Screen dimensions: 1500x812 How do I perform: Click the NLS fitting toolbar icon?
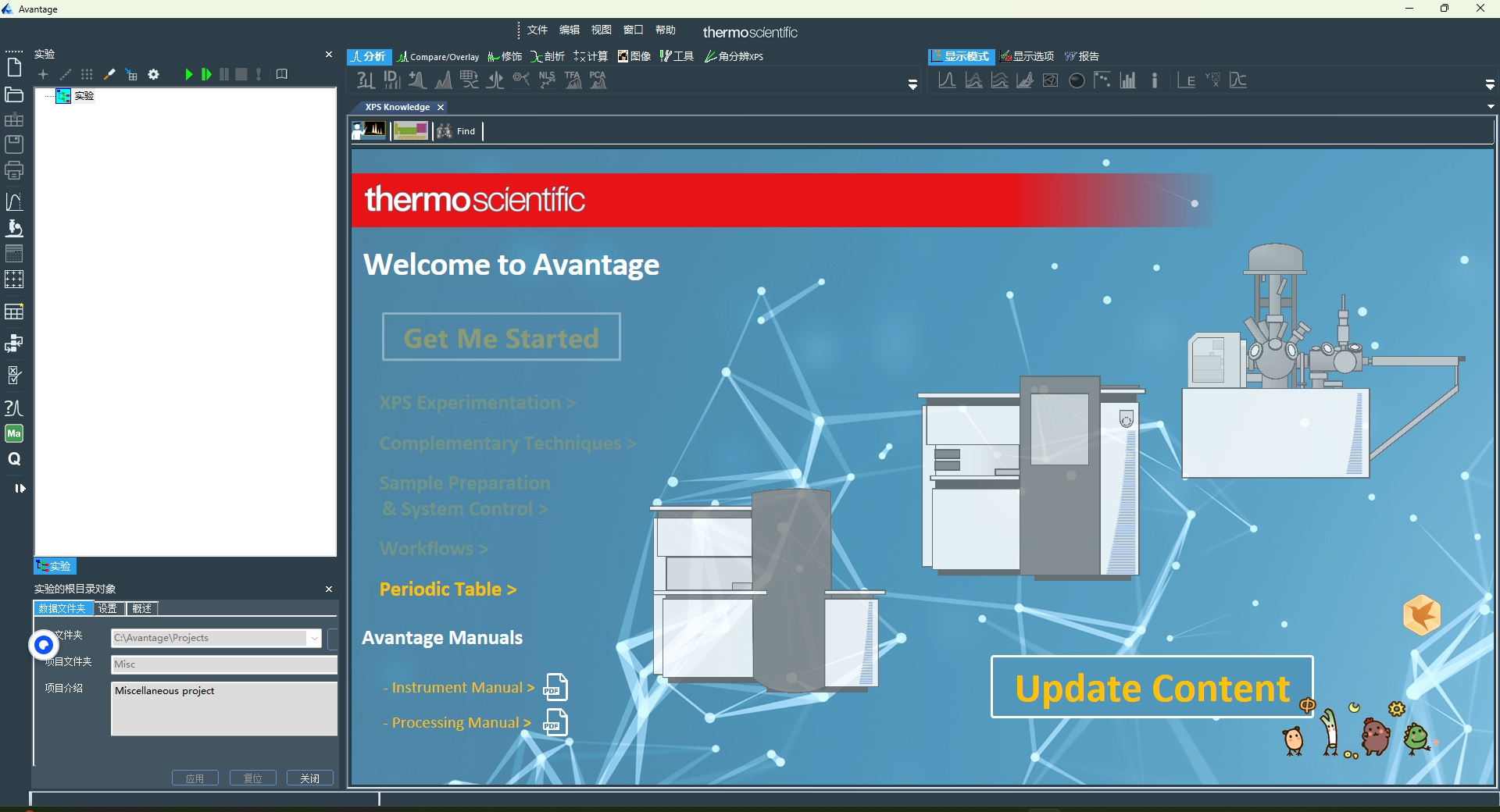click(547, 80)
